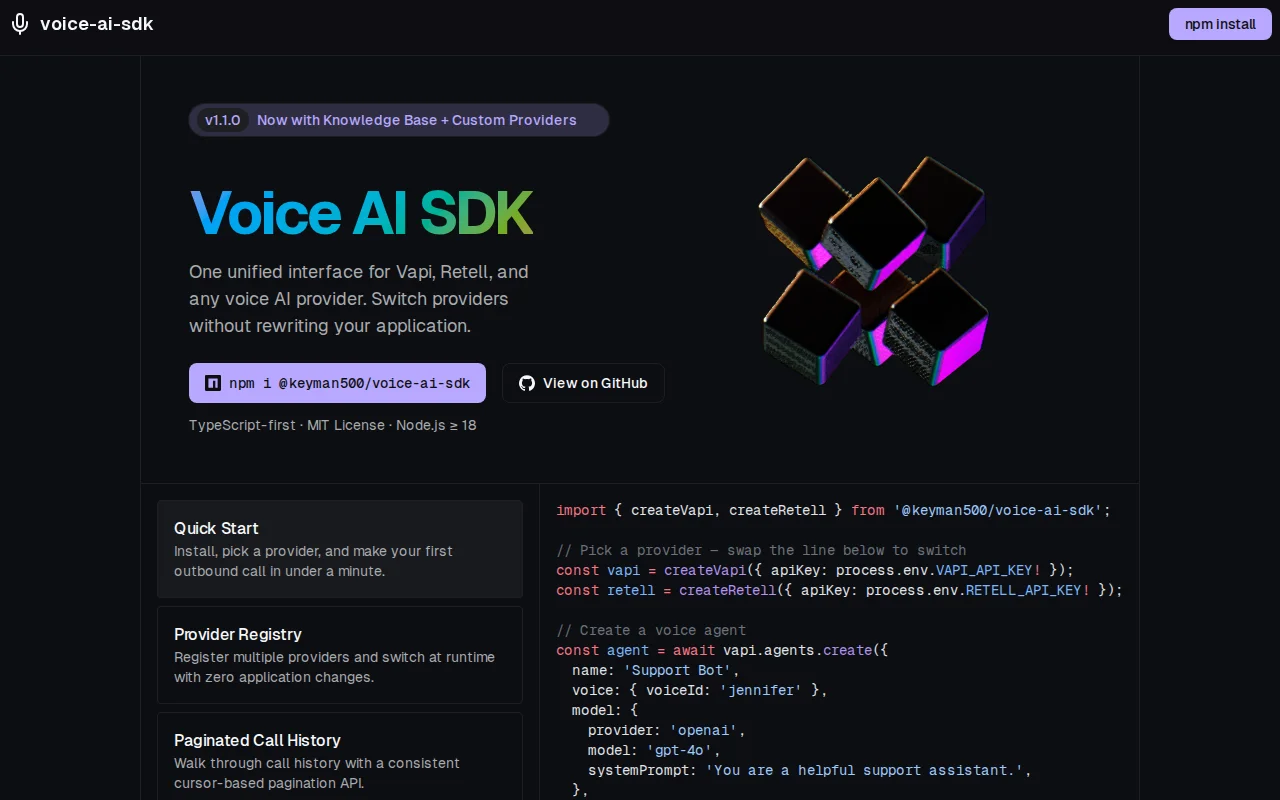The height and width of the screenshot is (800, 1280).
Task: Click the npm logo icon in install button
Action: pos(212,383)
